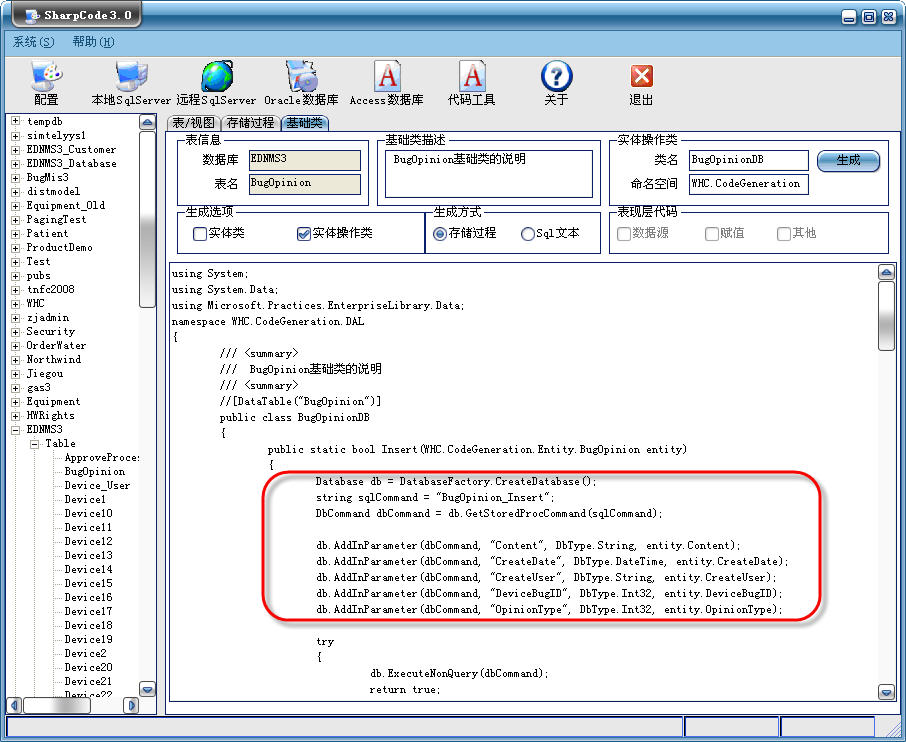Open the 系统(S) menu
This screenshot has width=906, height=742.
pos(34,42)
